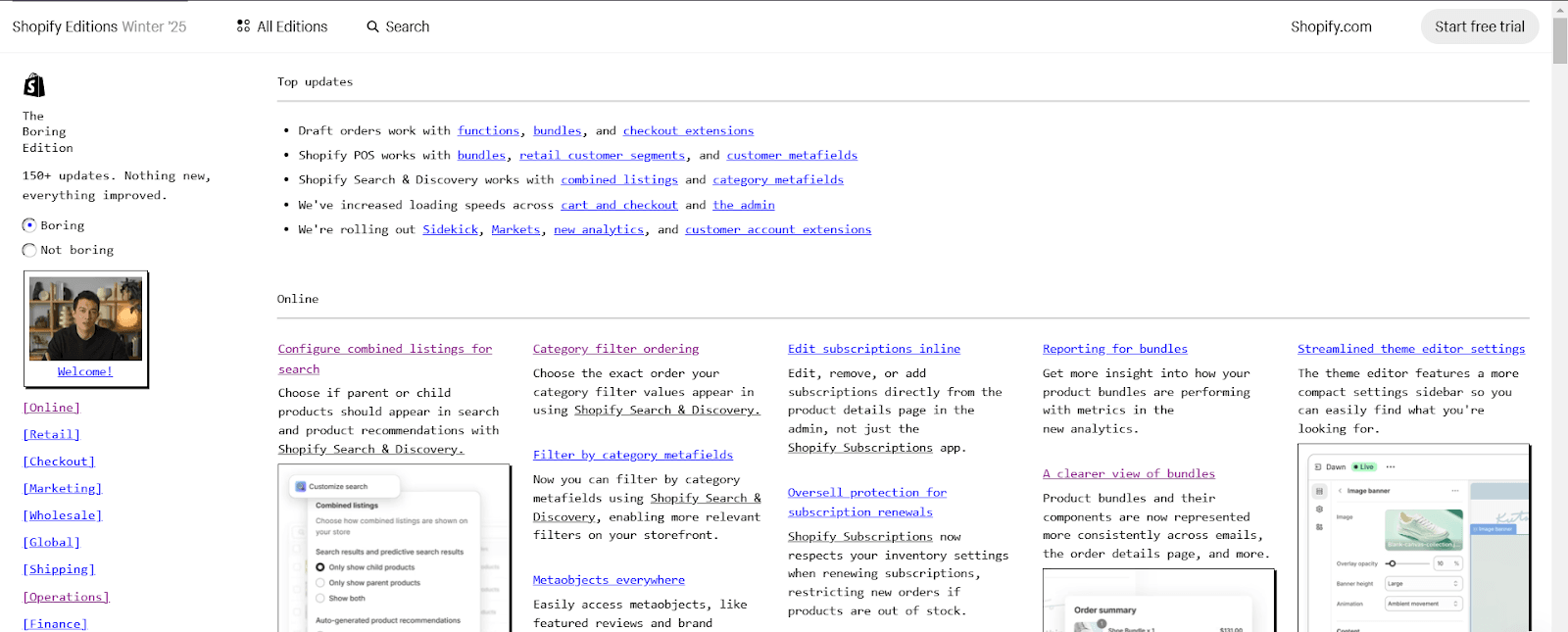
Task: Jump to the [Finance] section
Action: (x=55, y=623)
